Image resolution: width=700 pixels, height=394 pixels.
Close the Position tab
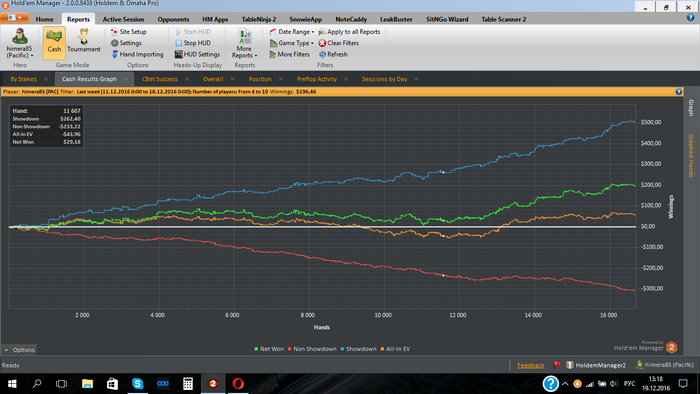coord(280,79)
